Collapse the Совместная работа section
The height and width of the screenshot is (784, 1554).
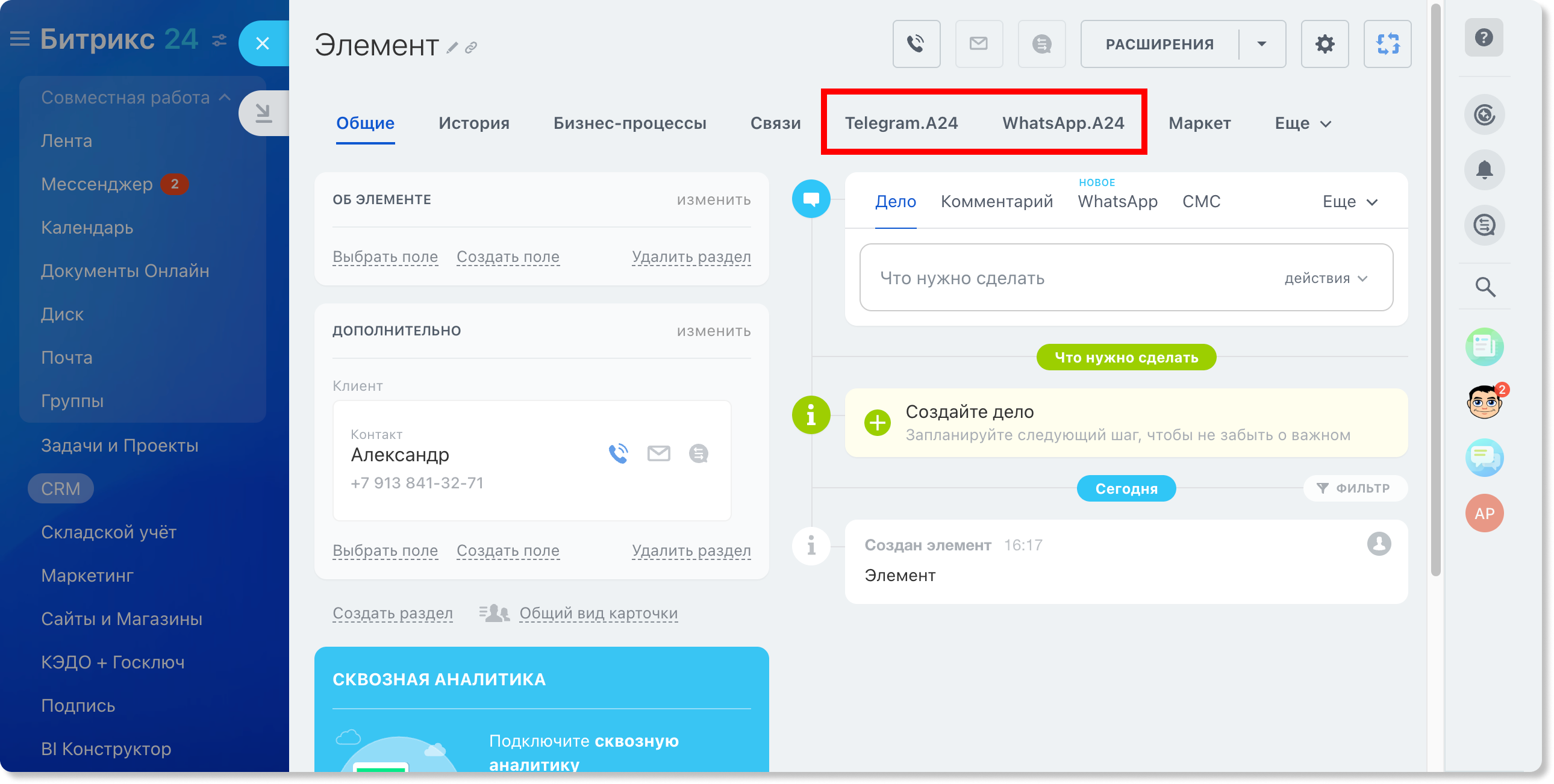[225, 97]
